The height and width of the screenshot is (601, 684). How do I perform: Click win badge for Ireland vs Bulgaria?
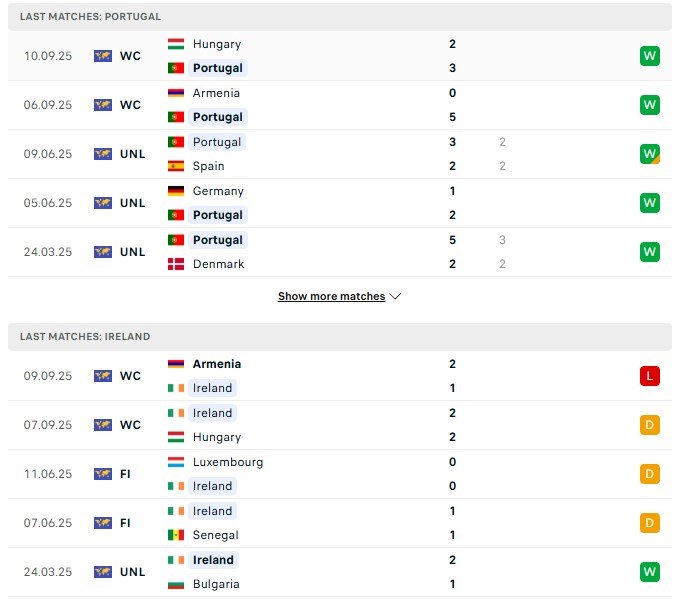click(650, 572)
